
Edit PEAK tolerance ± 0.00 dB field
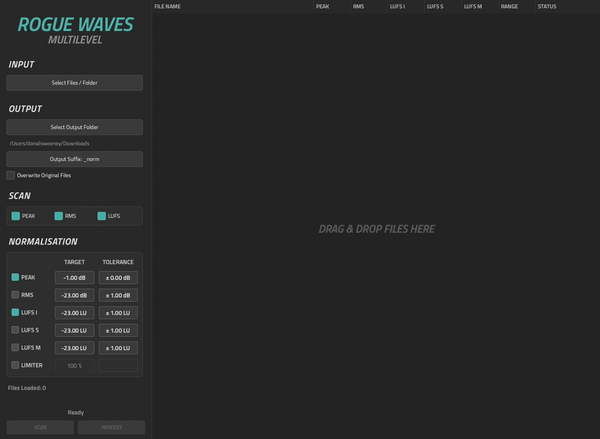[118, 277]
